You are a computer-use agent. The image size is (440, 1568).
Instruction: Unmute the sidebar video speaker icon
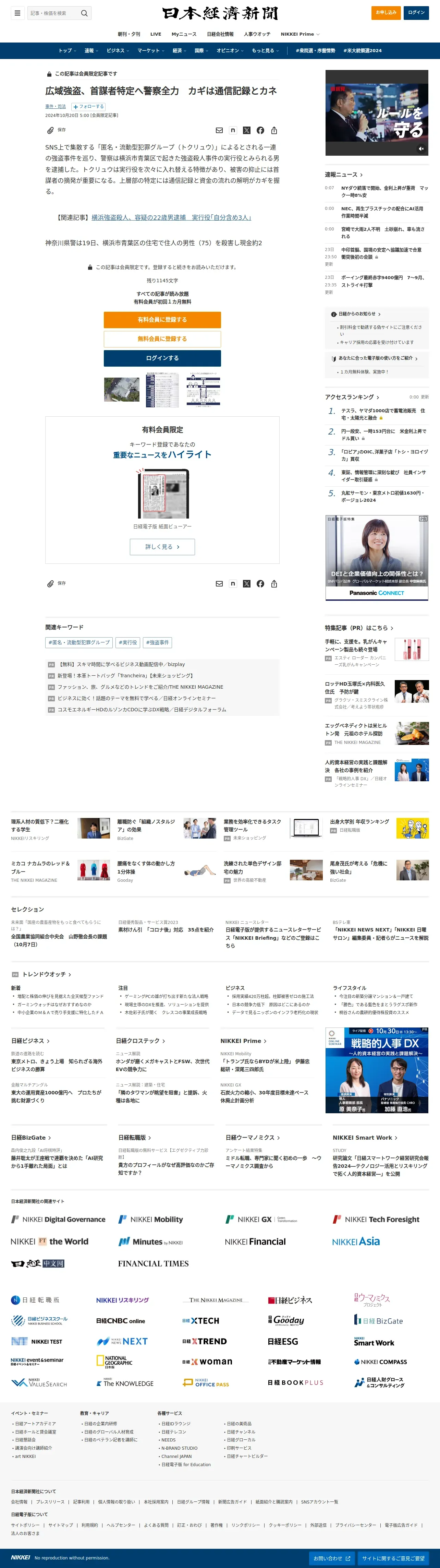point(420,149)
